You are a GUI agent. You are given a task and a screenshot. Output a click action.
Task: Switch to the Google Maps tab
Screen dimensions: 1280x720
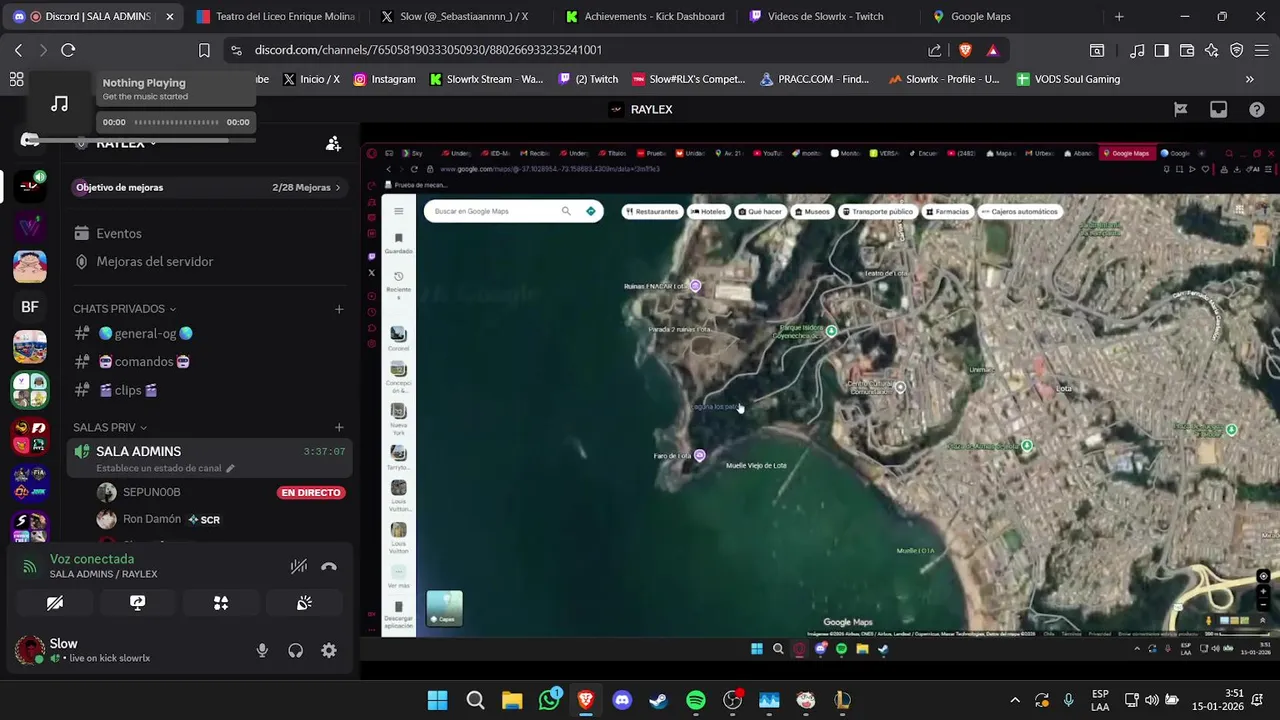coord(1010,17)
